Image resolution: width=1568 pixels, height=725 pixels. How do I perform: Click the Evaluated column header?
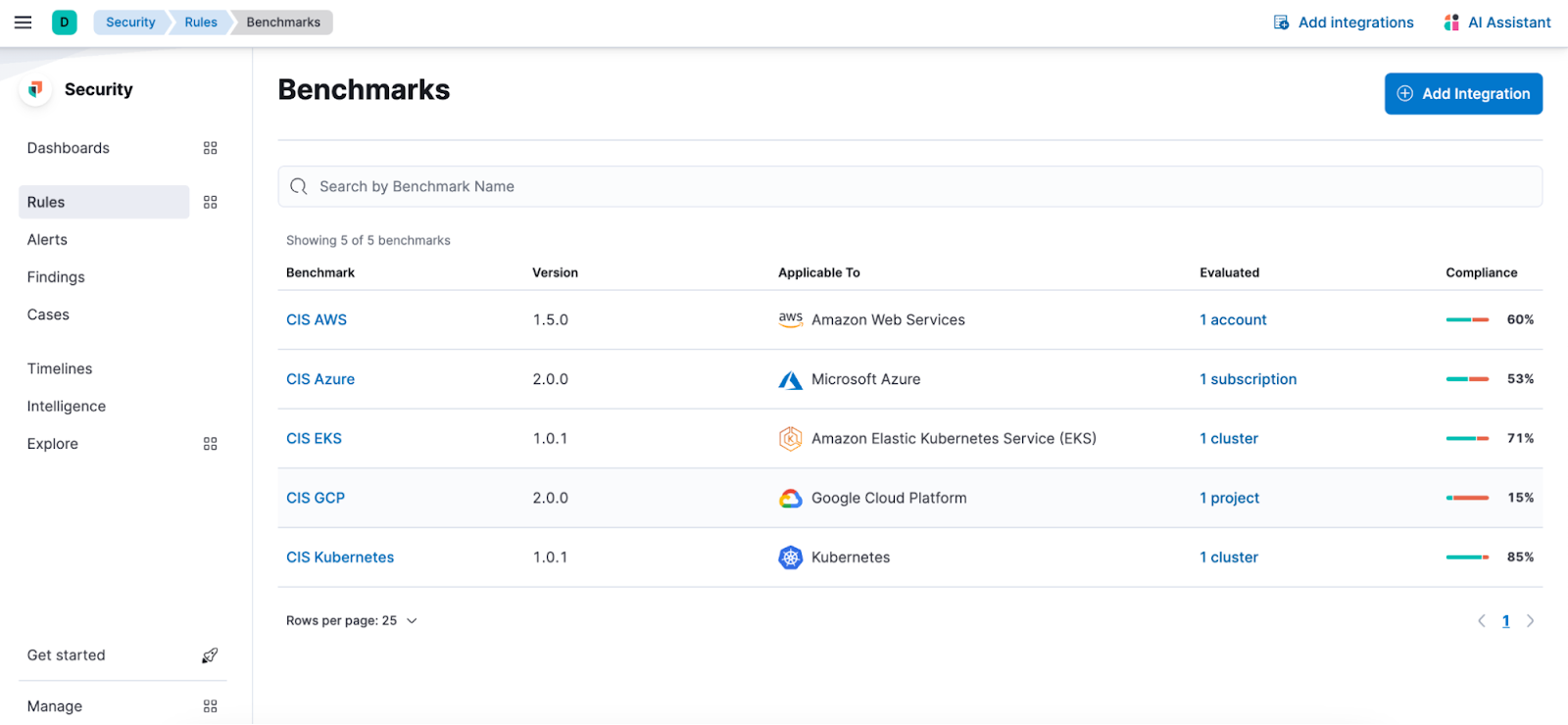[1229, 272]
